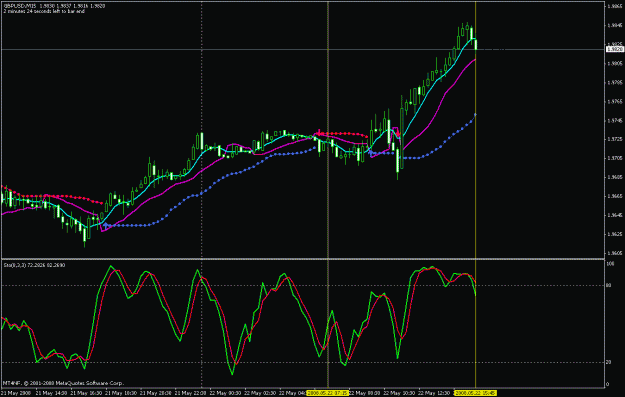Click the 21 May 22:00 time axis label
Viewport: 625px width, 397px height.
click(x=191, y=393)
